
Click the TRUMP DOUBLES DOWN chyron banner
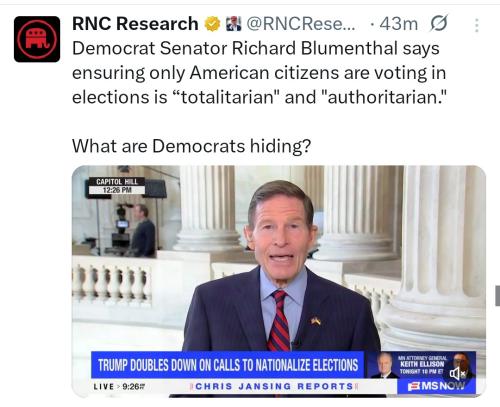point(228,365)
